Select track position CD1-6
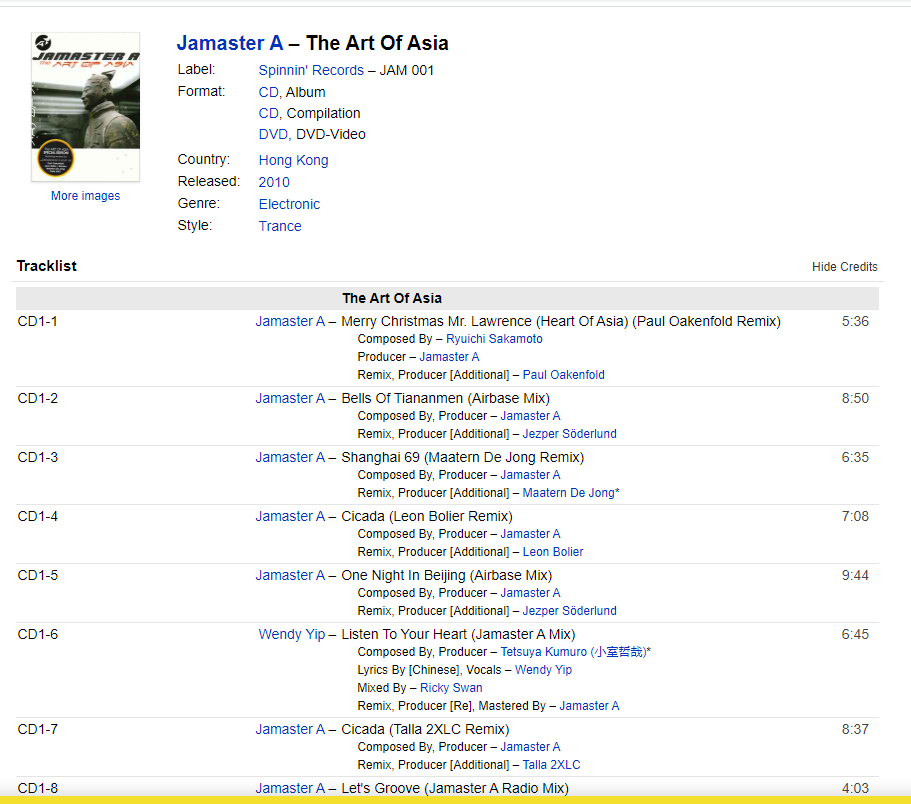 click(38, 634)
